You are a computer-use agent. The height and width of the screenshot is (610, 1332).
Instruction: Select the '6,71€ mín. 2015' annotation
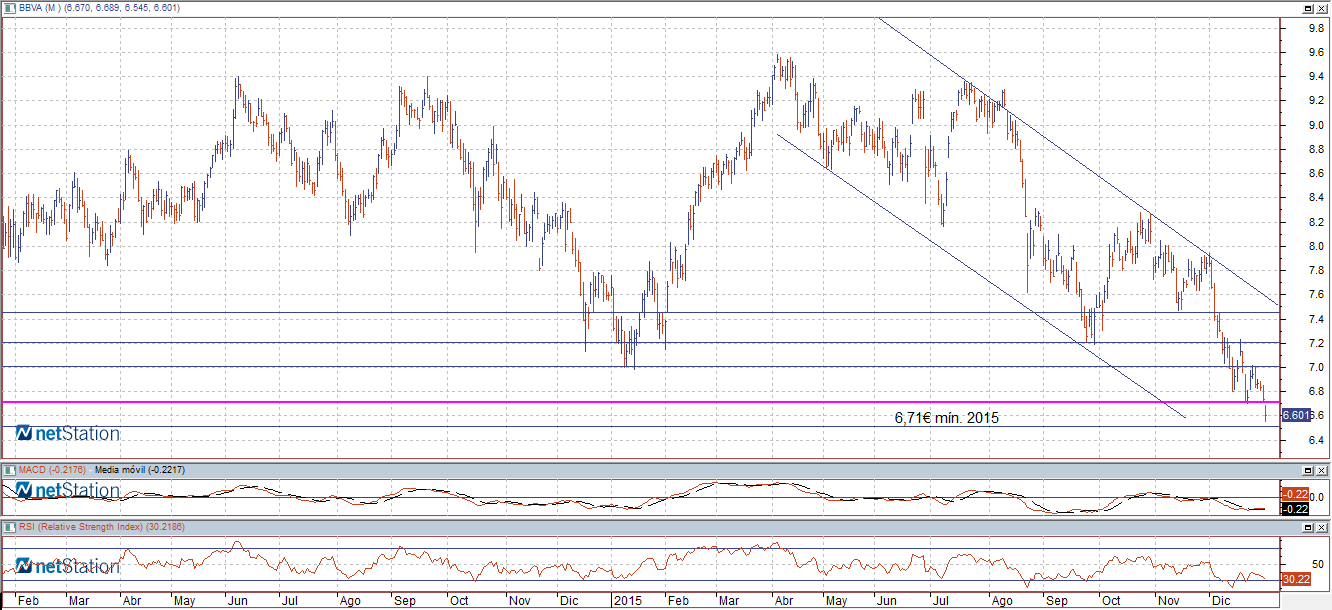946,418
